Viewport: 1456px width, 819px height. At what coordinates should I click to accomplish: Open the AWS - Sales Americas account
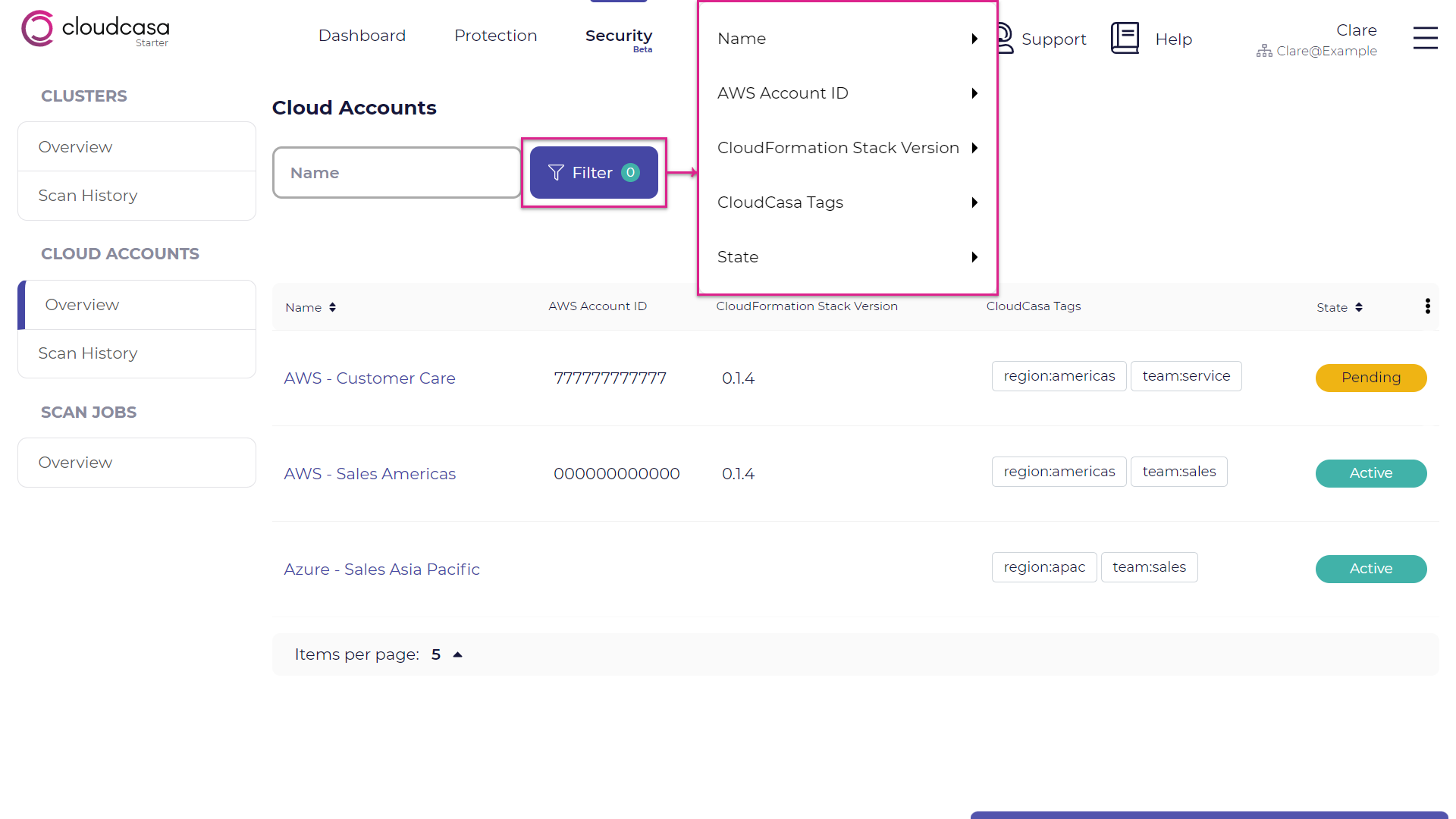point(369,474)
